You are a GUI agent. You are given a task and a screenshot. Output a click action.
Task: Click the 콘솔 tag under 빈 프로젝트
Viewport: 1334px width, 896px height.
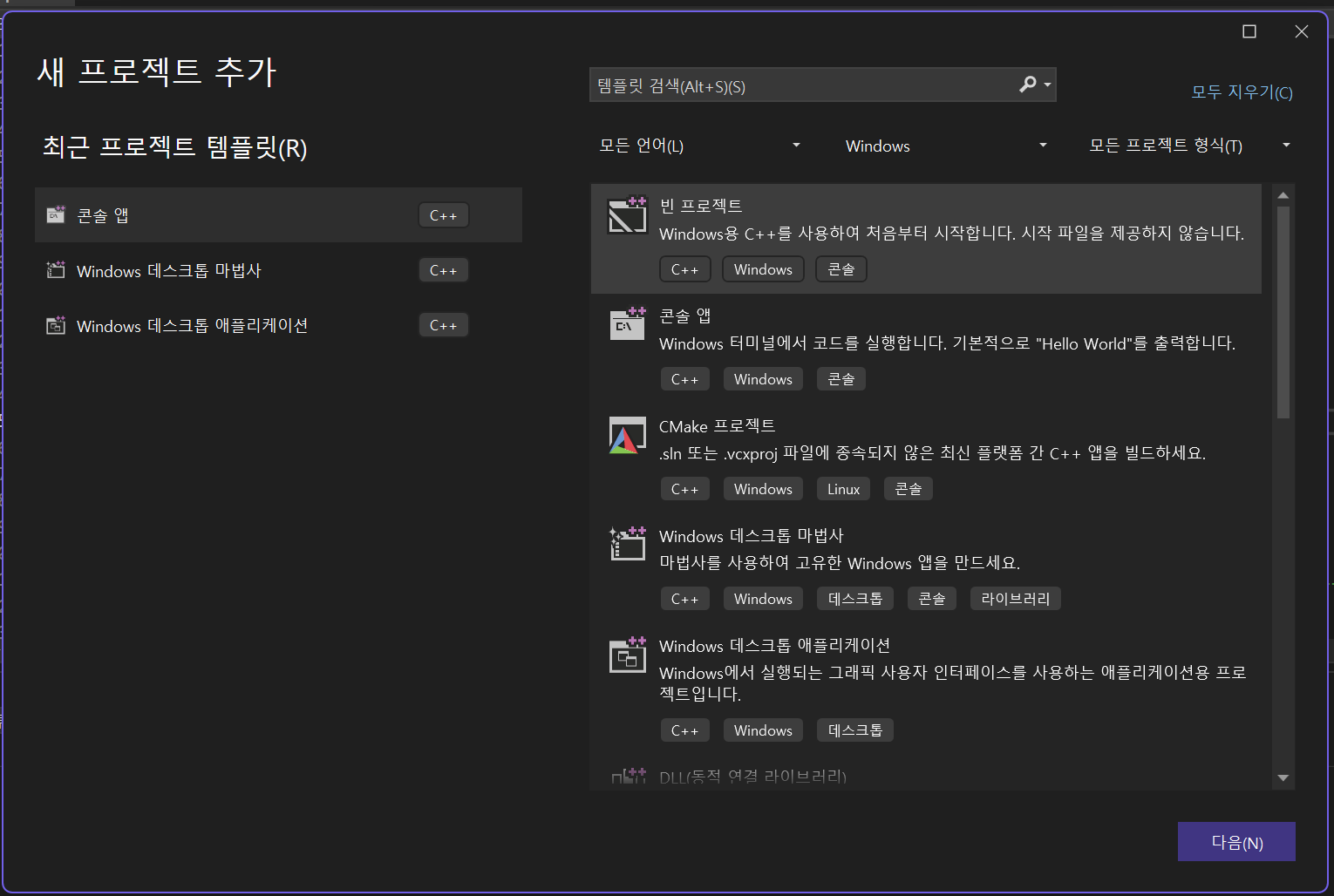point(841,269)
